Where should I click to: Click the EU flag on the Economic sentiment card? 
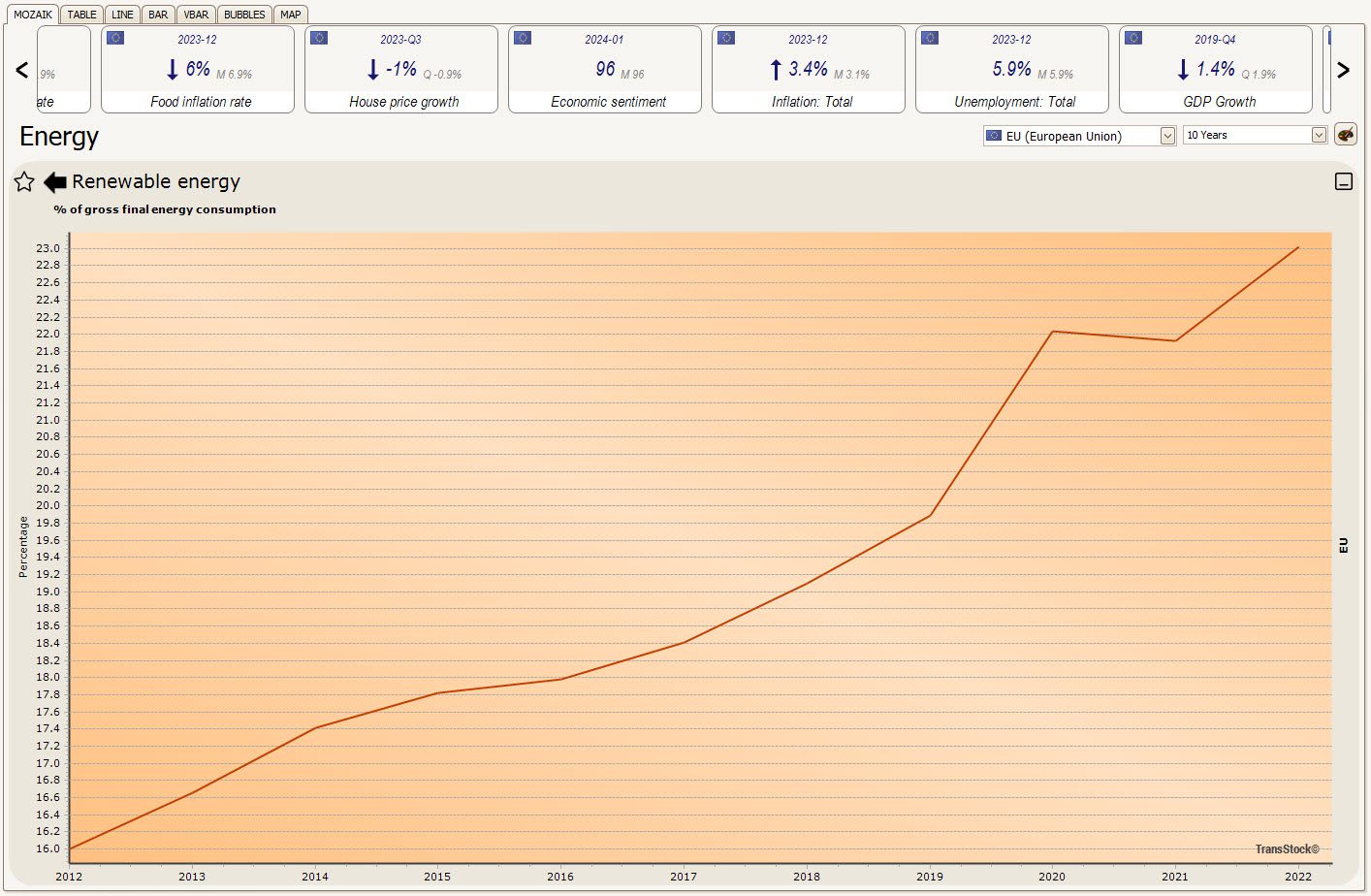[x=523, y=39]
